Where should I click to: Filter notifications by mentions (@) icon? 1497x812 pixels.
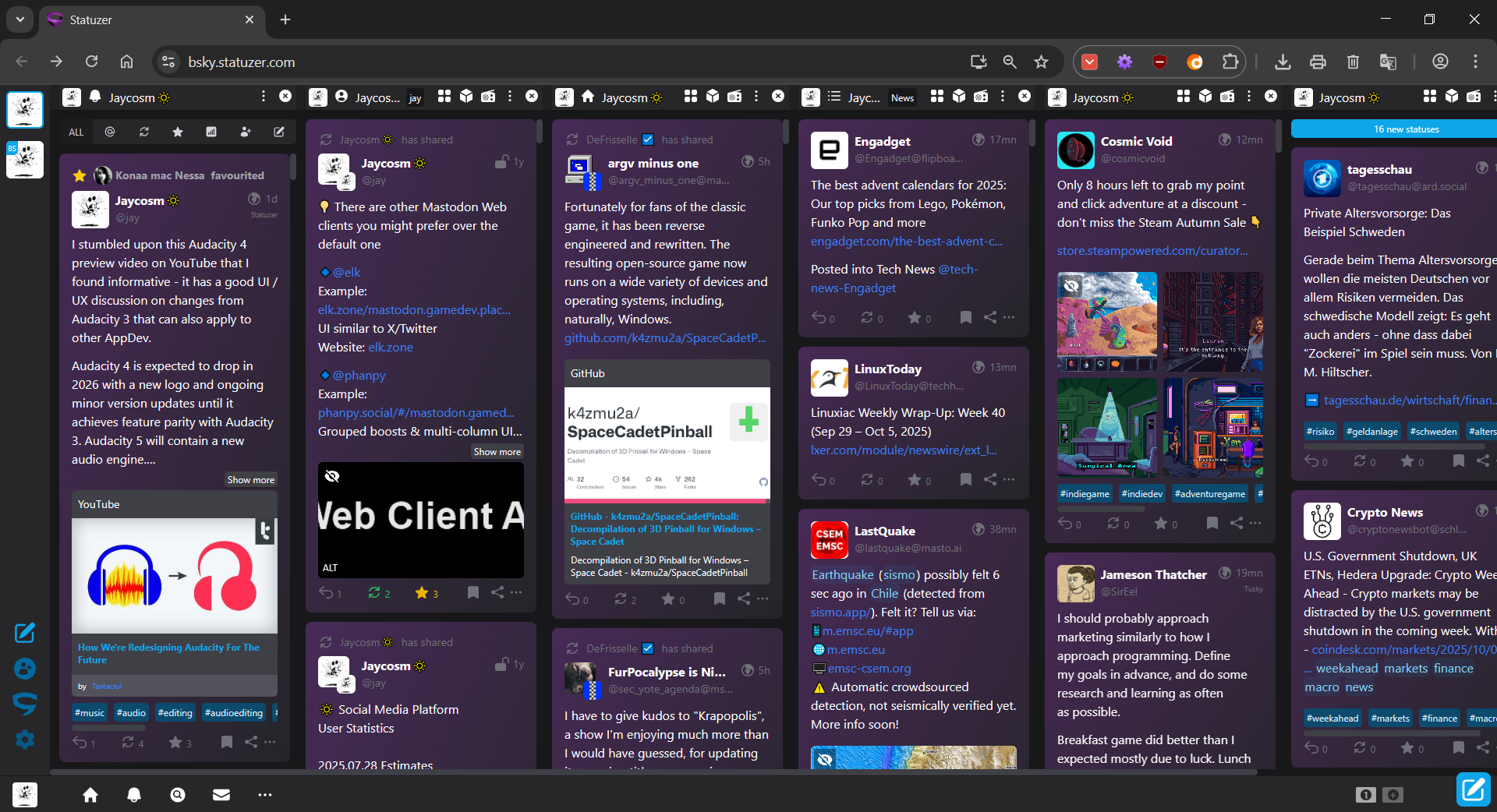[x=110, y=132]
